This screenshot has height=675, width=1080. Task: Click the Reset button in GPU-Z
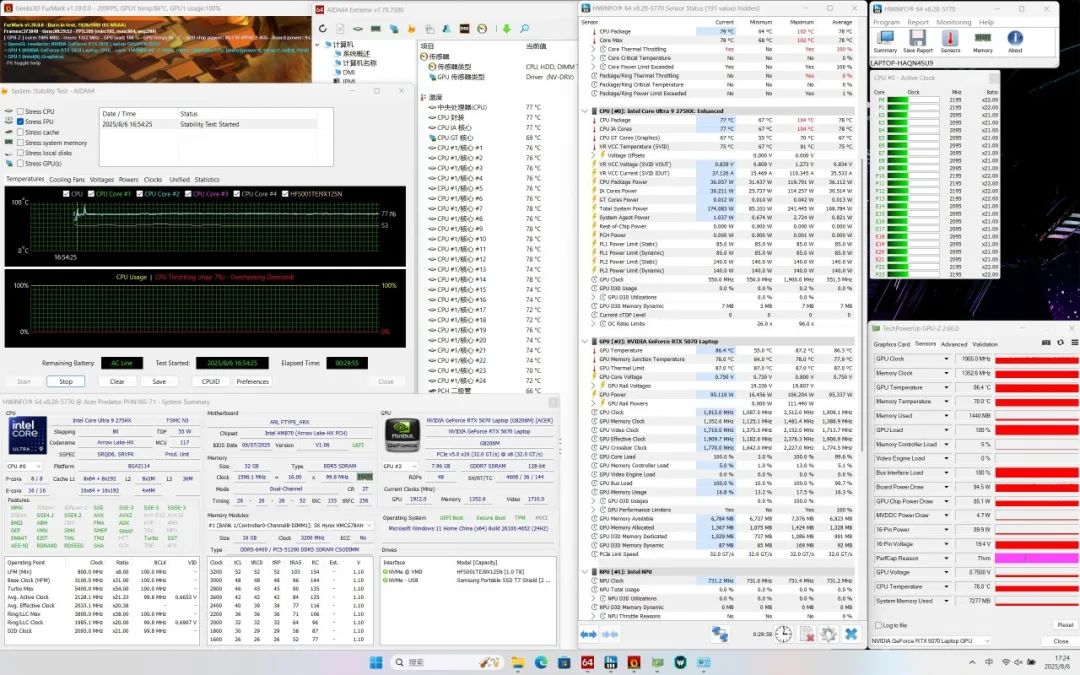click(x=1065, y=625)
